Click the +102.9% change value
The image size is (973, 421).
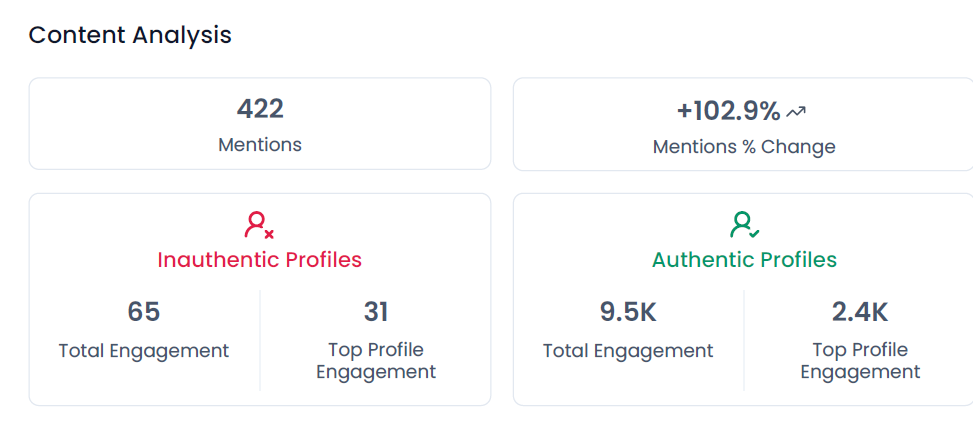coord(729,111)
